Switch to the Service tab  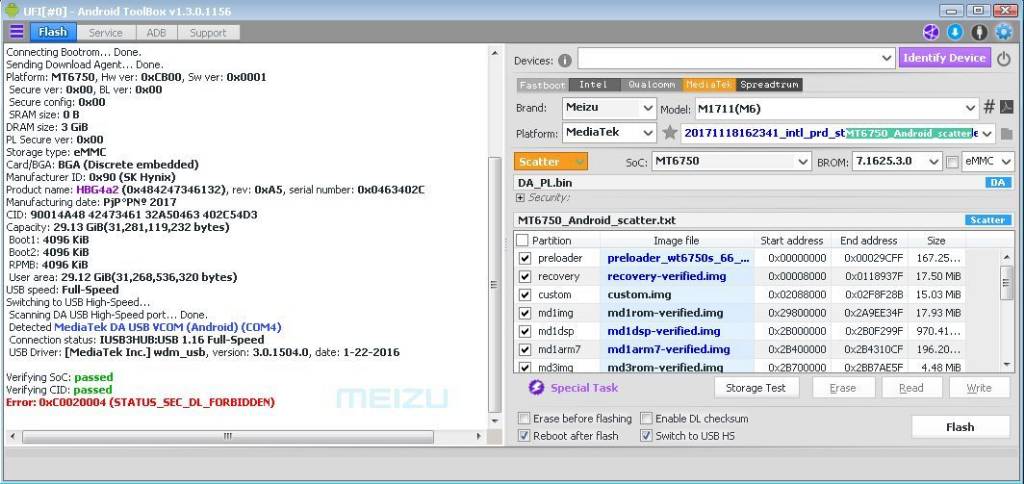click(105, 33)
